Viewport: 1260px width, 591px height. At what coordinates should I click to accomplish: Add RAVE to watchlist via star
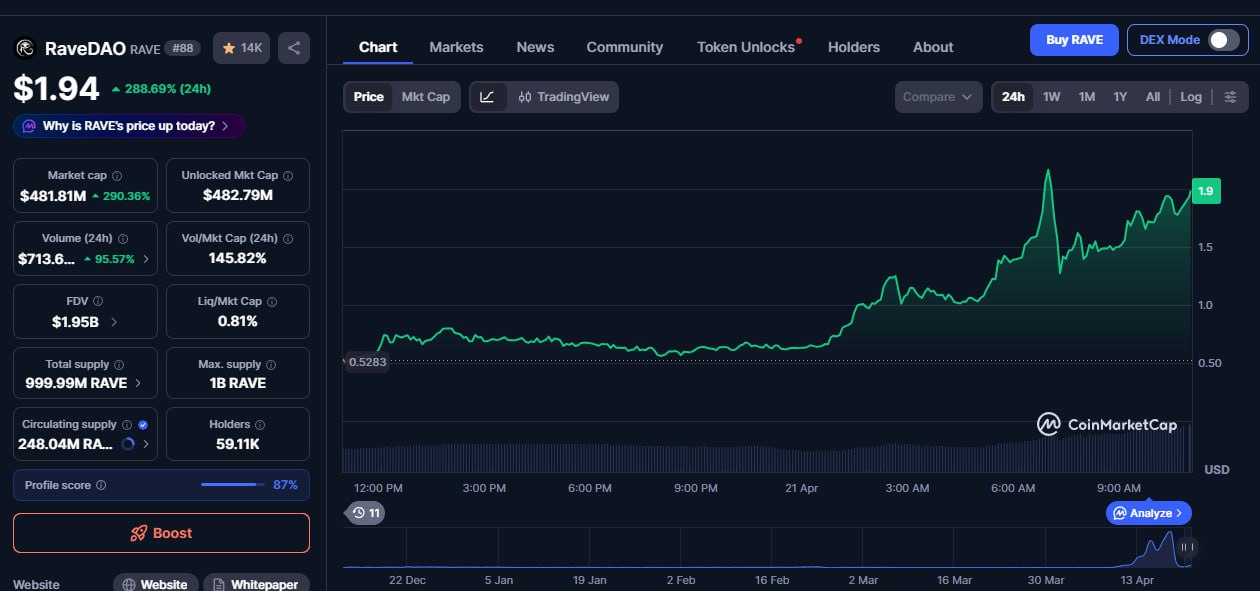coord(241,48)
